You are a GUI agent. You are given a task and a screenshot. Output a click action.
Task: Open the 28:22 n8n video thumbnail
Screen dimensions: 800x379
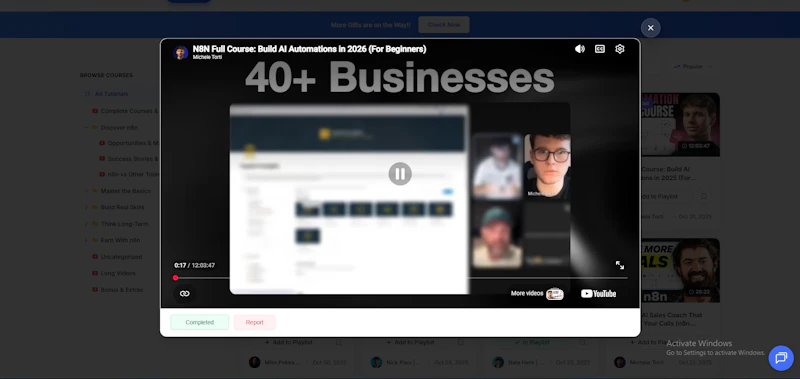680,270
